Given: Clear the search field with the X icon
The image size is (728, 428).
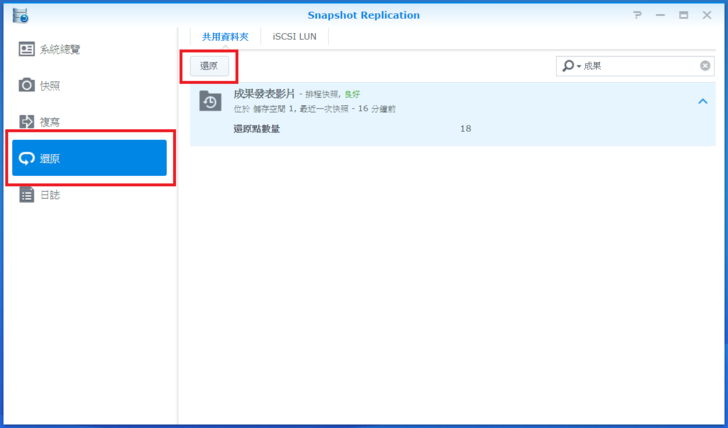Looking at the screenshot, I should coord(705,66).
